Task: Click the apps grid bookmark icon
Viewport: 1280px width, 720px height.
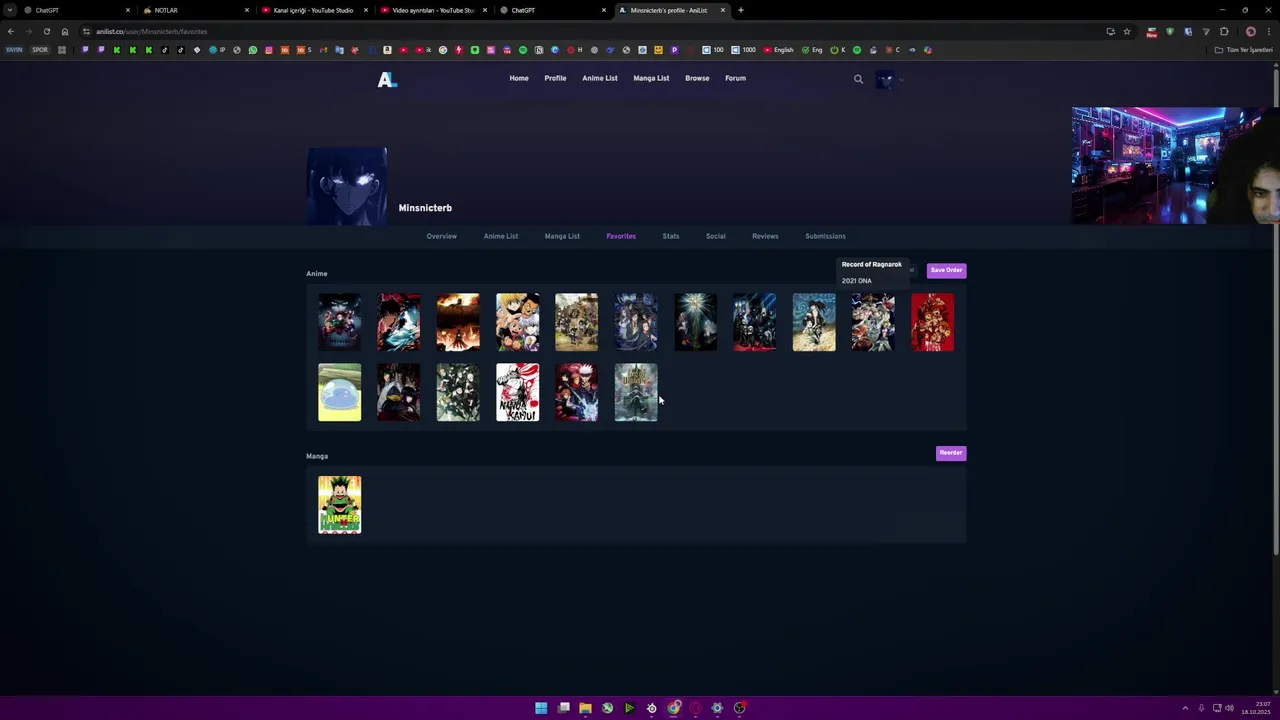Action: tap(61, 50)
